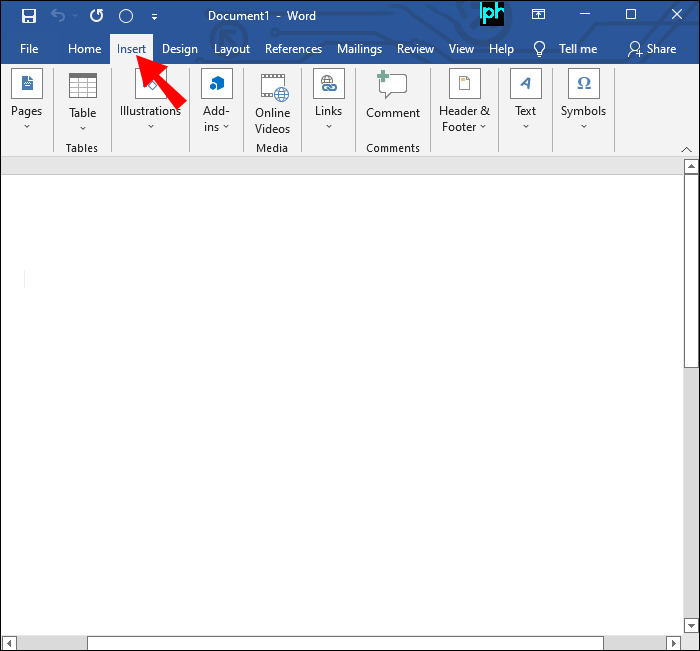Image resolution: width=700 pixels, height=651 pixels.
Task: Open the File tab
Action: tap(29, 49)
